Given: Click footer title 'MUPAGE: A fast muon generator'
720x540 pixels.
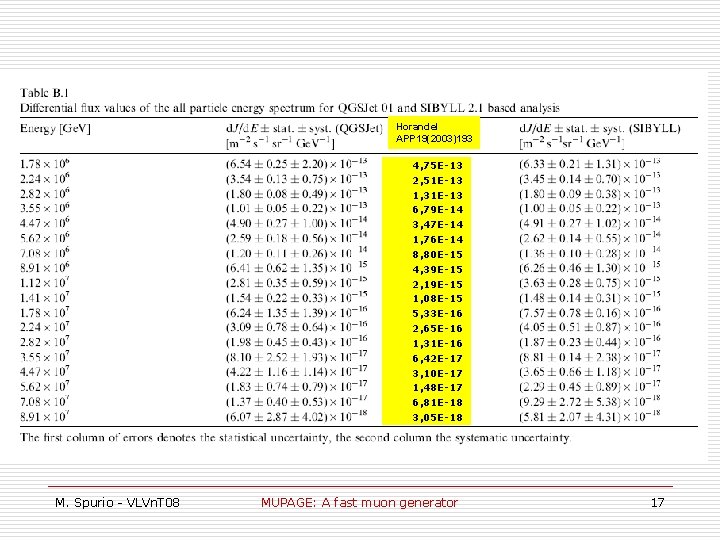Looking at the screenshot, I should [359, 502].
